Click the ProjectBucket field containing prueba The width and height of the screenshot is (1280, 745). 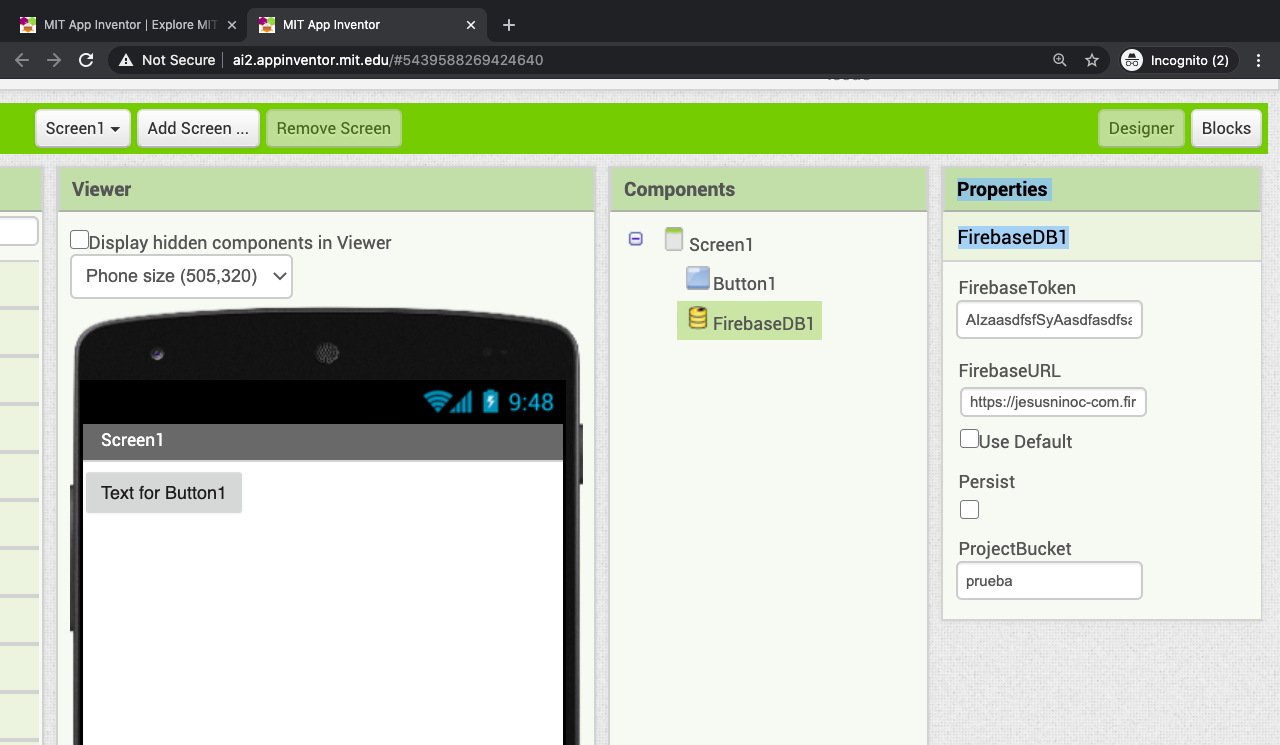(x=1049, y=580)
